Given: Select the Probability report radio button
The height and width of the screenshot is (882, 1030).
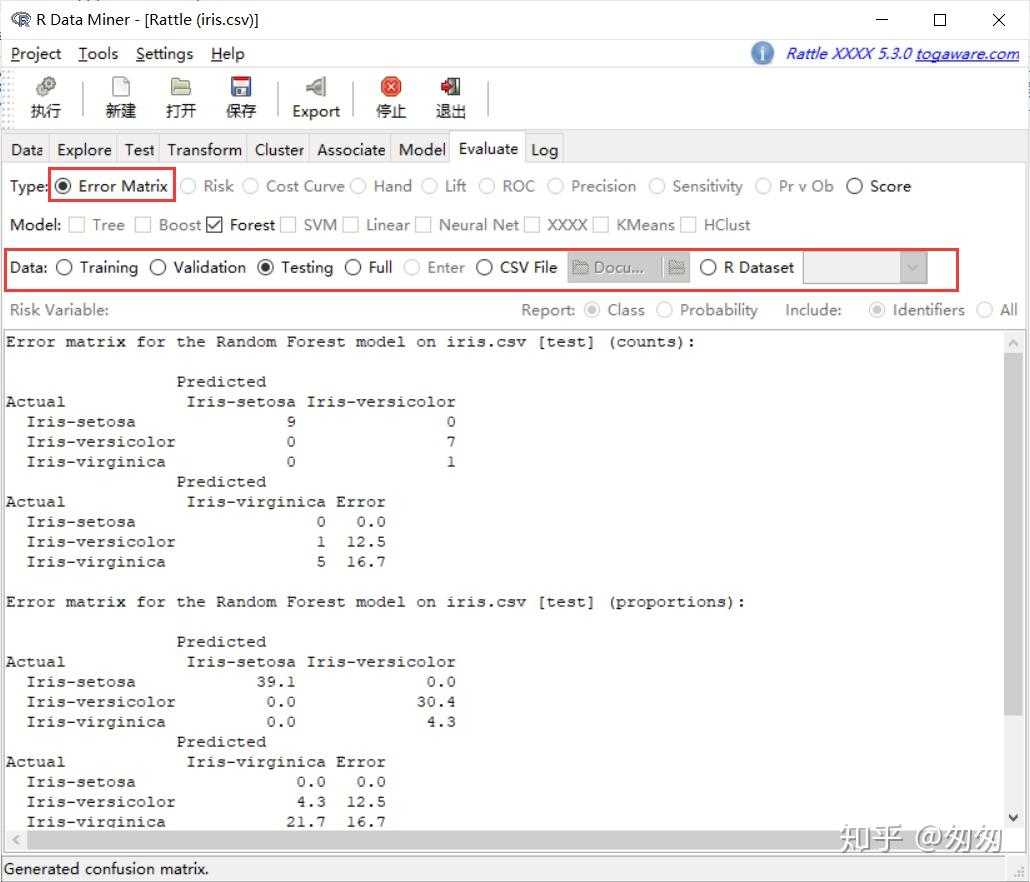Looking at the screenshot, I should (x=664, y=310).
